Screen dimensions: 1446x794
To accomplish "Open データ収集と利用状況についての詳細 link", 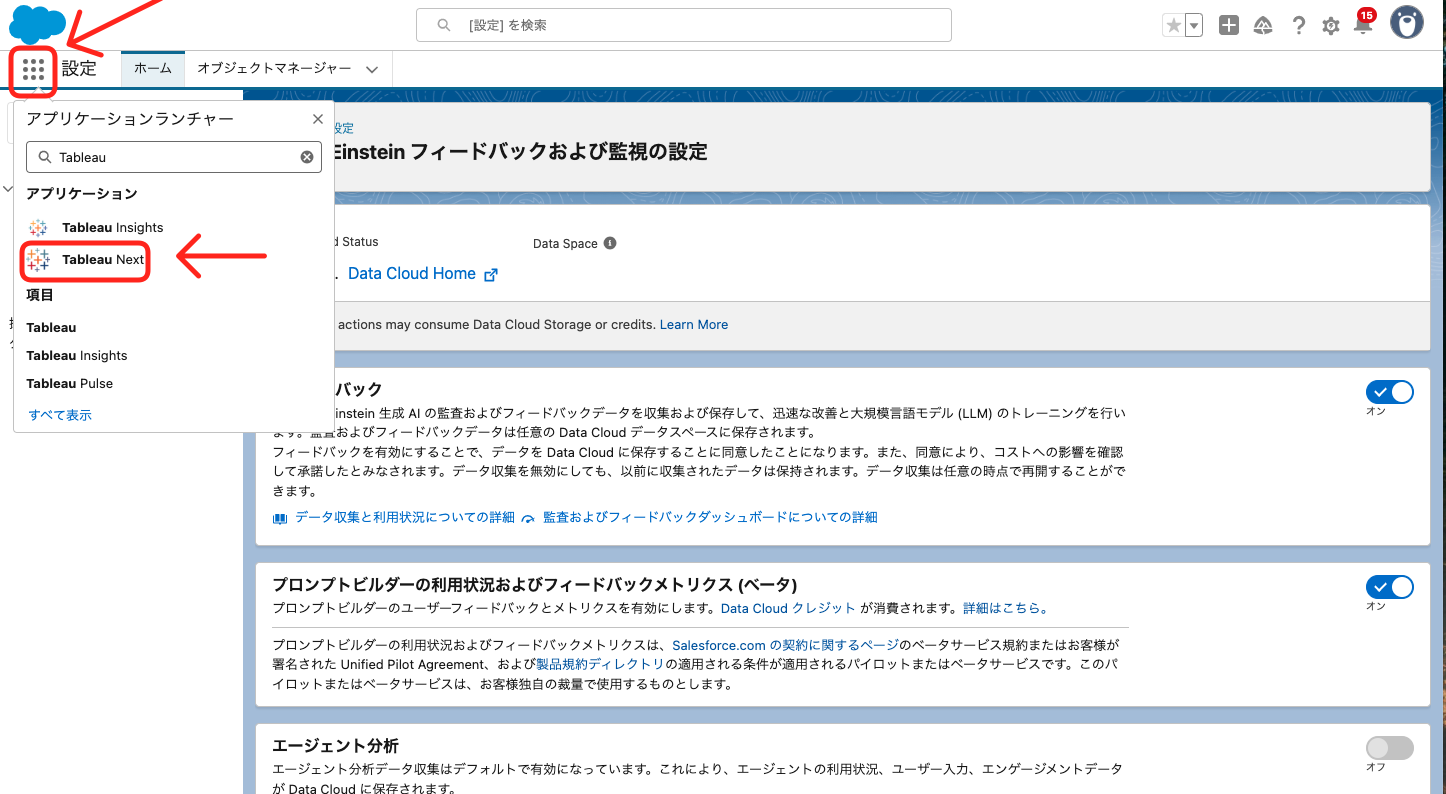I will (x=404, y=517).
